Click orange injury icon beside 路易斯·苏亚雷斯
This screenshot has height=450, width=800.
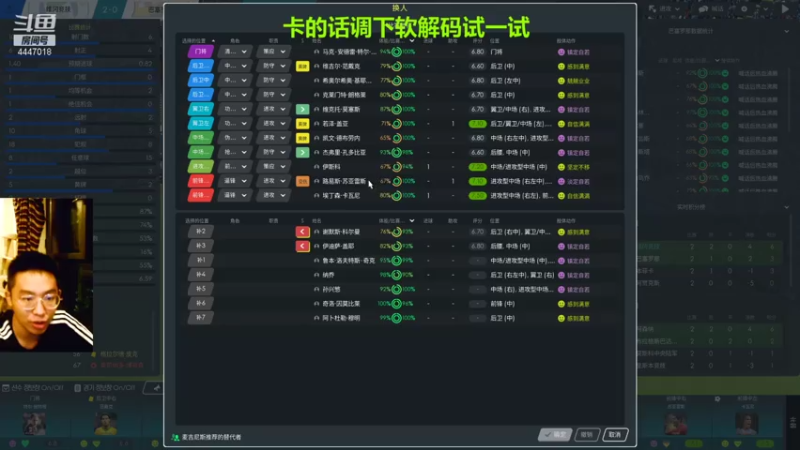point(302,181)
